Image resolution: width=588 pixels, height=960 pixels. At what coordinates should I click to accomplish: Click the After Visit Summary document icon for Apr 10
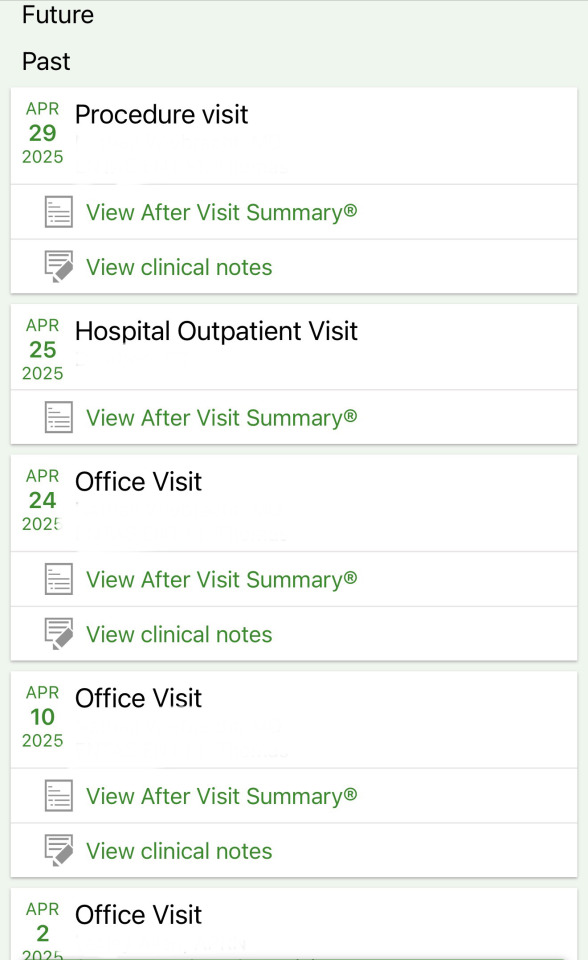tap(59, 796)
